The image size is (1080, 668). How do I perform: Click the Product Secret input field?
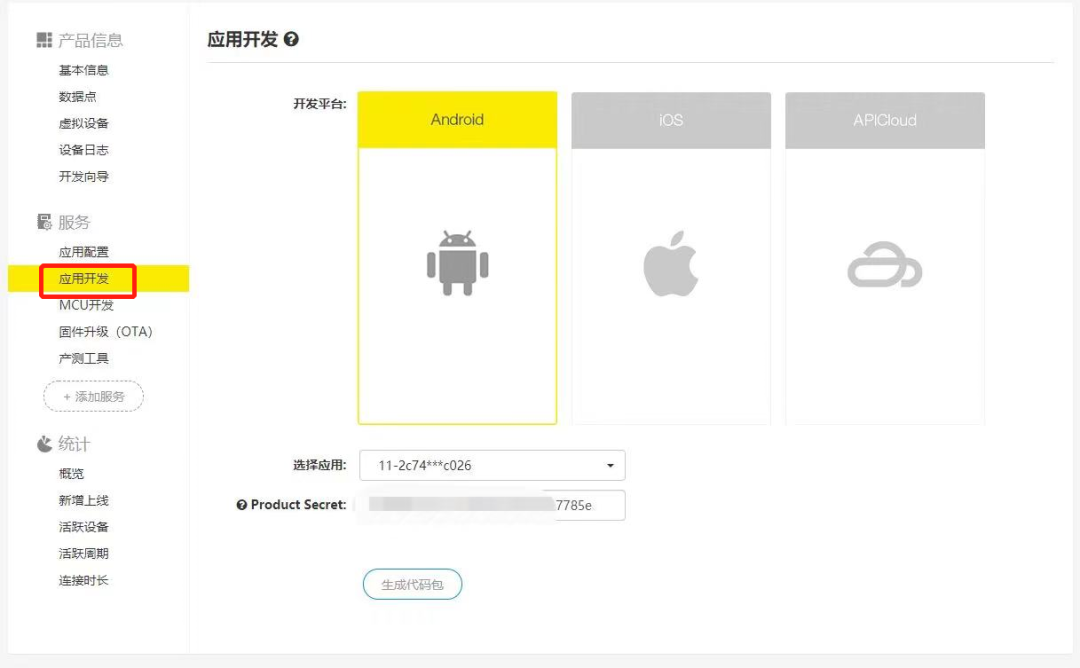[492, 505]
